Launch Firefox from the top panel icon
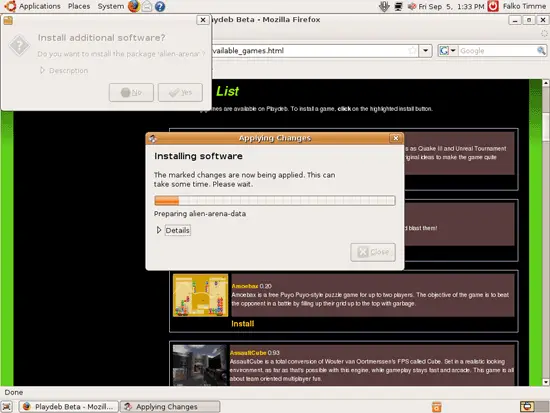The width and height of the screenshot is (550, 413). pyautogui.click(x=134, y=6)
